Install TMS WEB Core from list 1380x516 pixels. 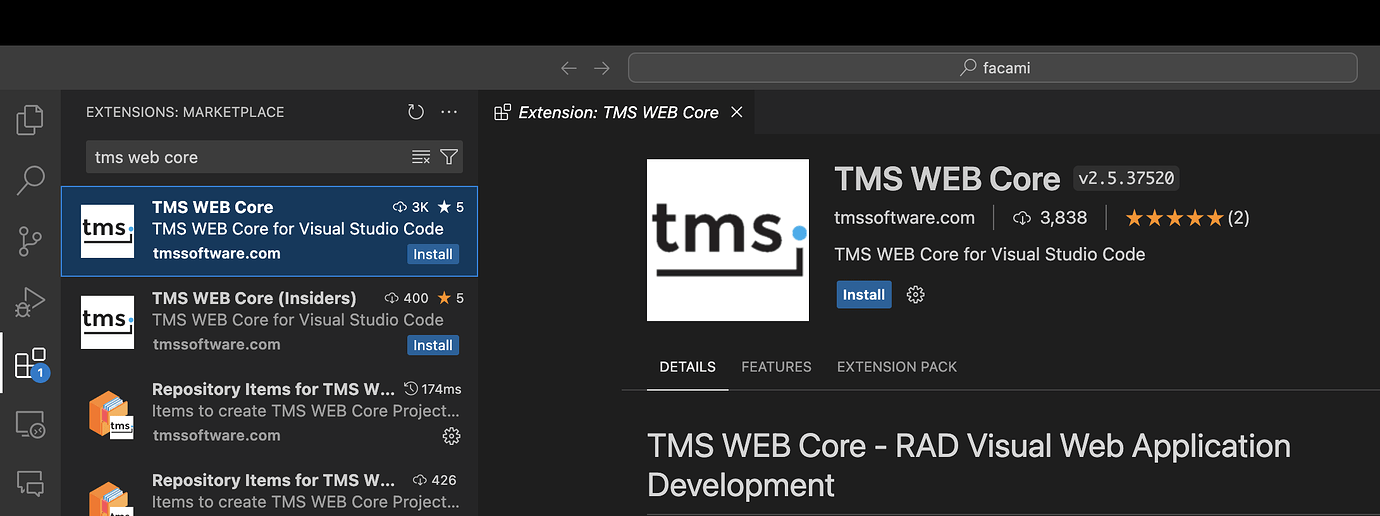433,254
